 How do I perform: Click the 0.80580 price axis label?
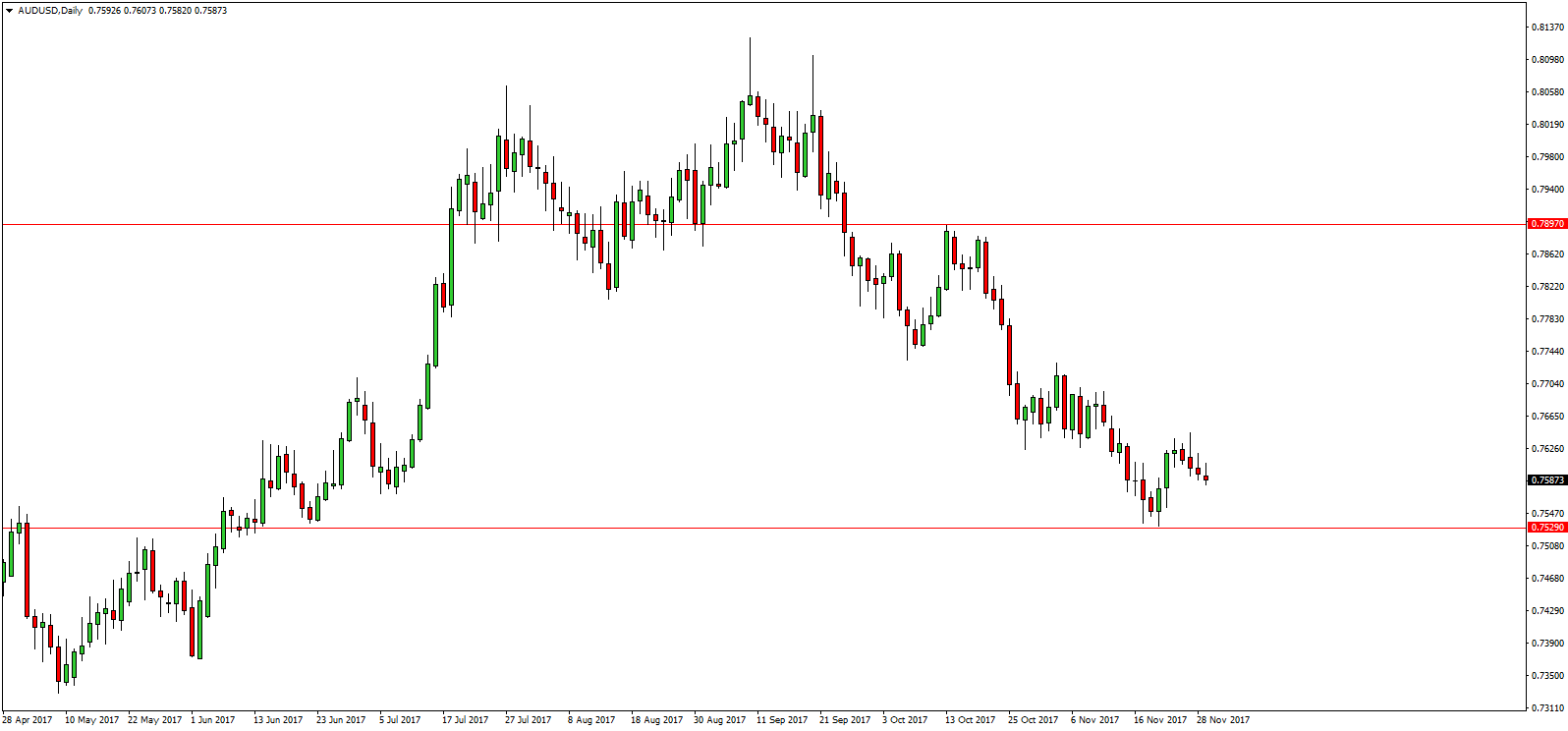click(x=1547, y=91)
